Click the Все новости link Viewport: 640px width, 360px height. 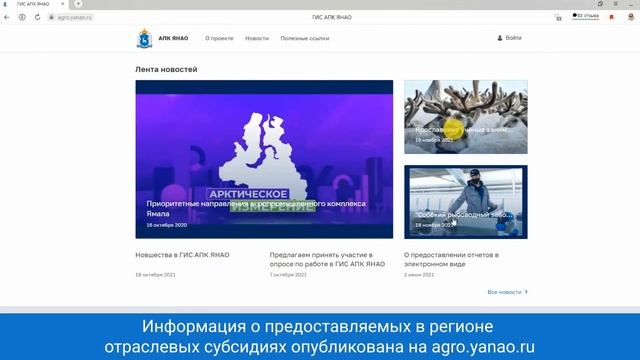(504, 292)
